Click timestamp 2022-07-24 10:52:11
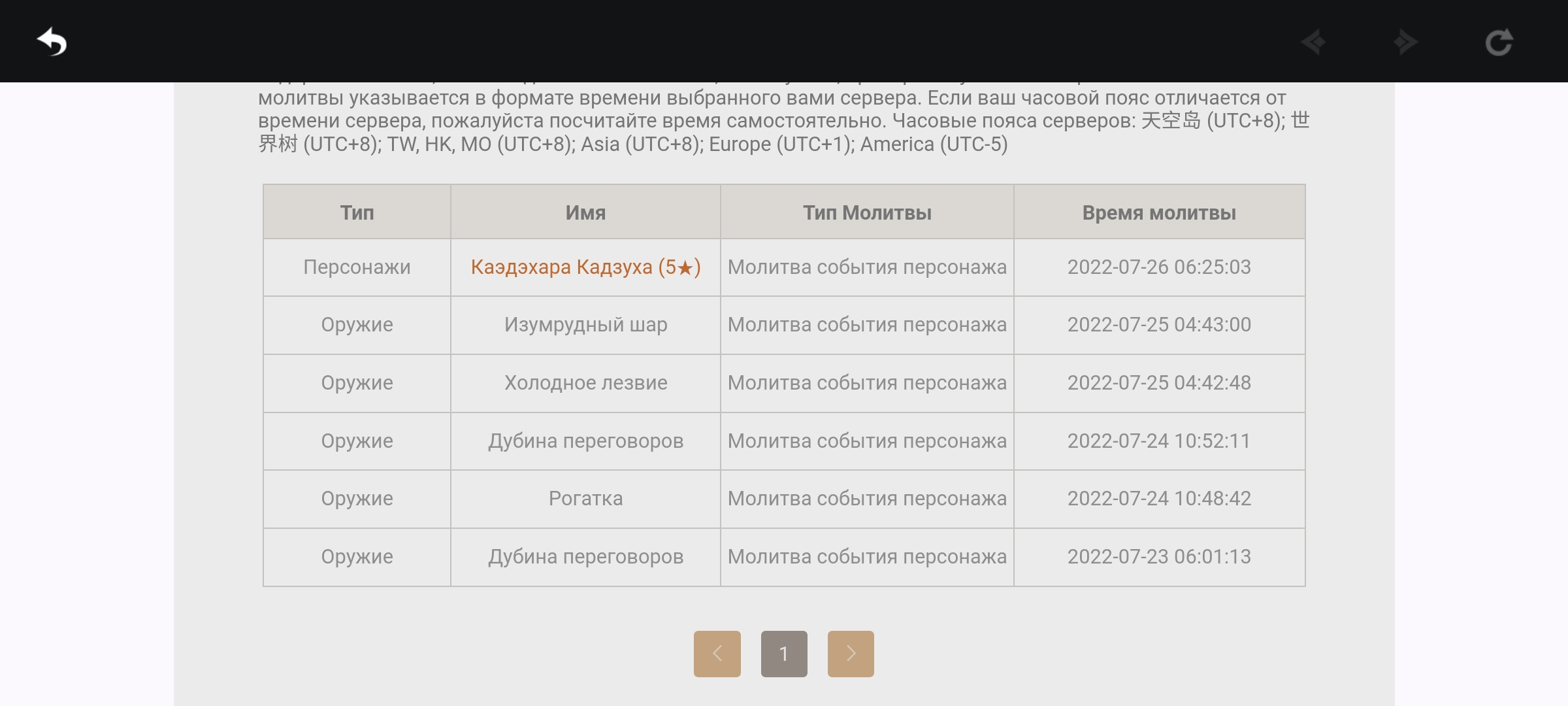Viewport: 1568px width, 706px height. 1158,441
